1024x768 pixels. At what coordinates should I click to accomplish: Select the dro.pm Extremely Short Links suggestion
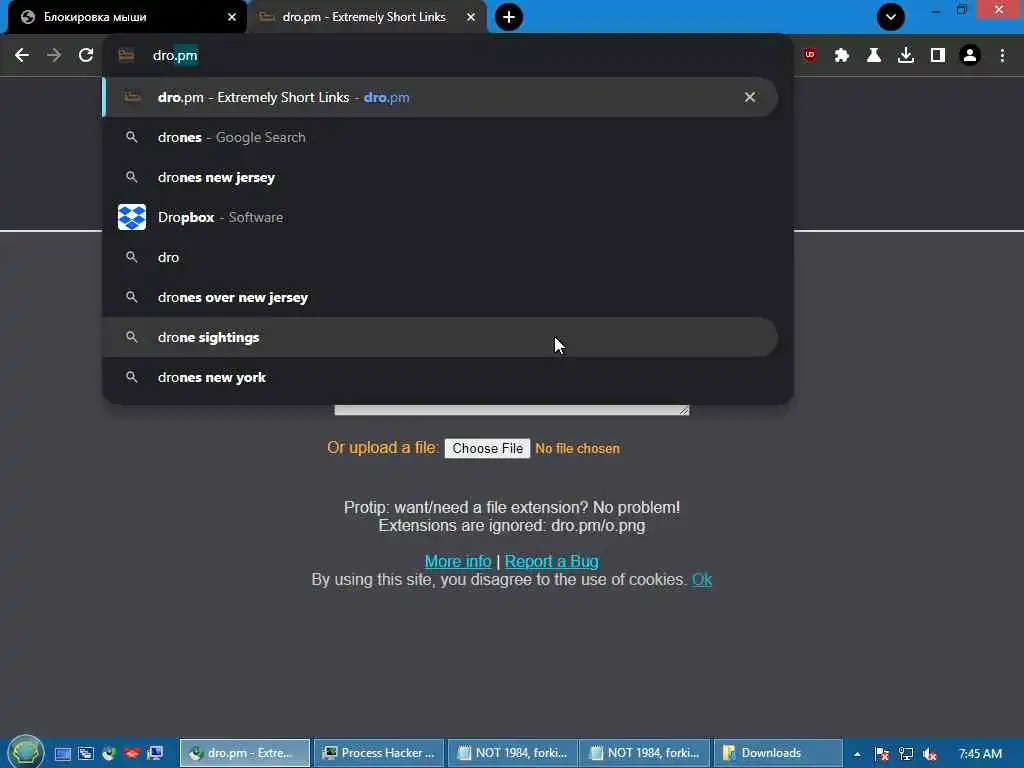point(440,97)
